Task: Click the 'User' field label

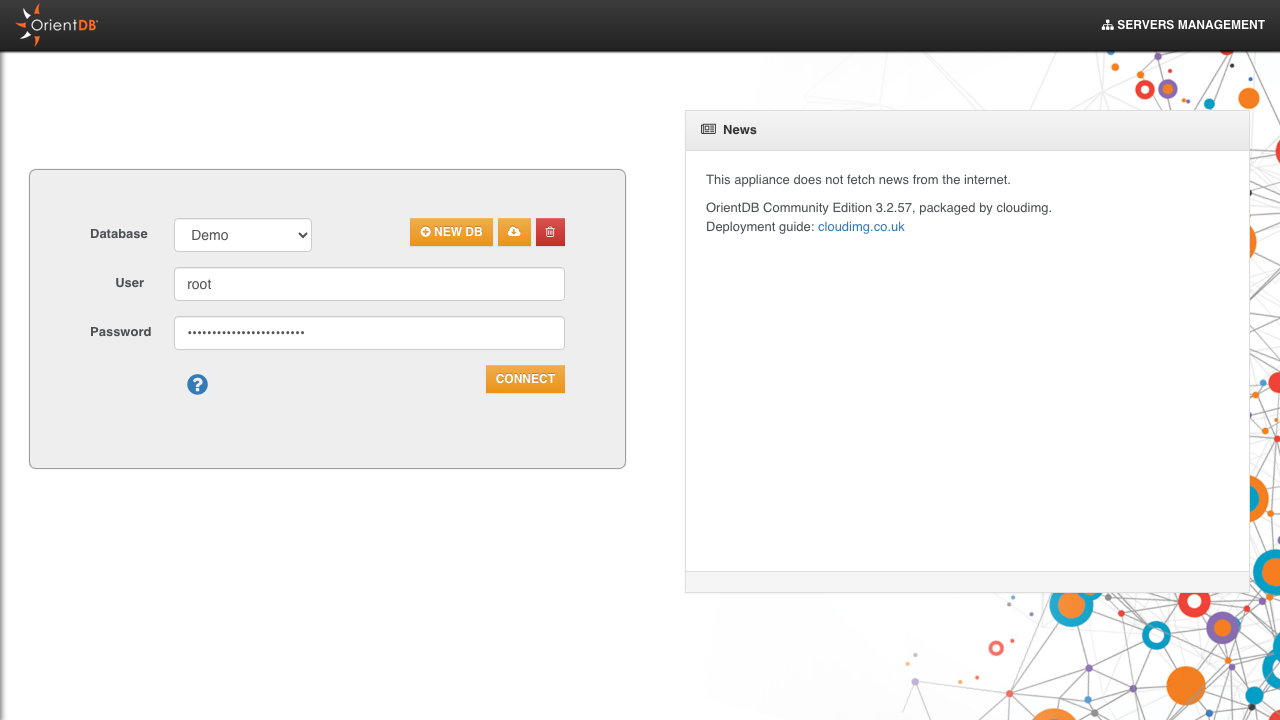Action: click(130, 283)
